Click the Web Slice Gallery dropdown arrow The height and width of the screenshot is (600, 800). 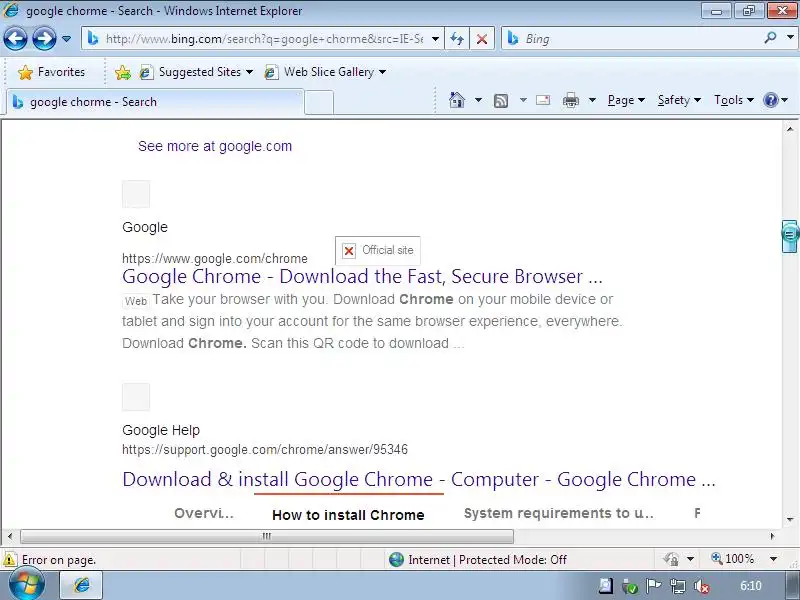[383, 72]
